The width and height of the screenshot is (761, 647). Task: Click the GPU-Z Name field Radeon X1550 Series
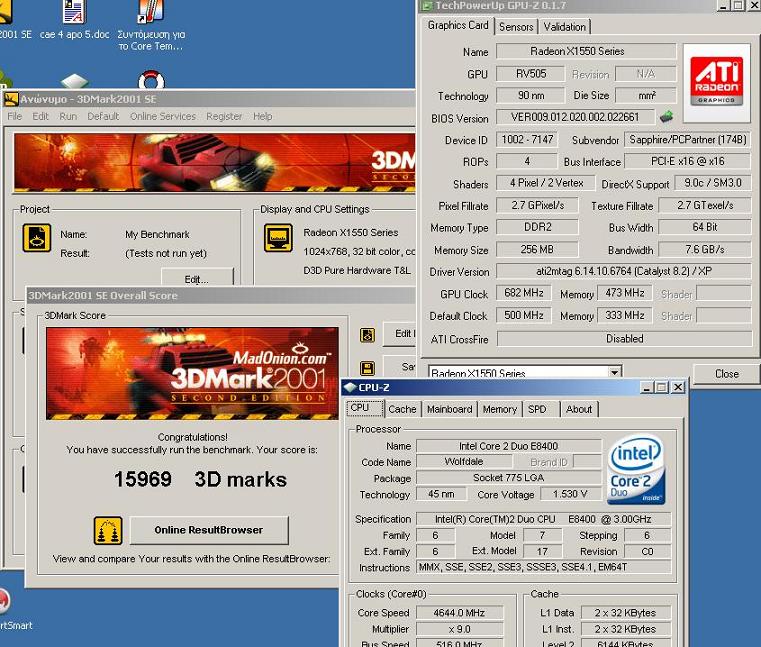(x=586, y=51)
